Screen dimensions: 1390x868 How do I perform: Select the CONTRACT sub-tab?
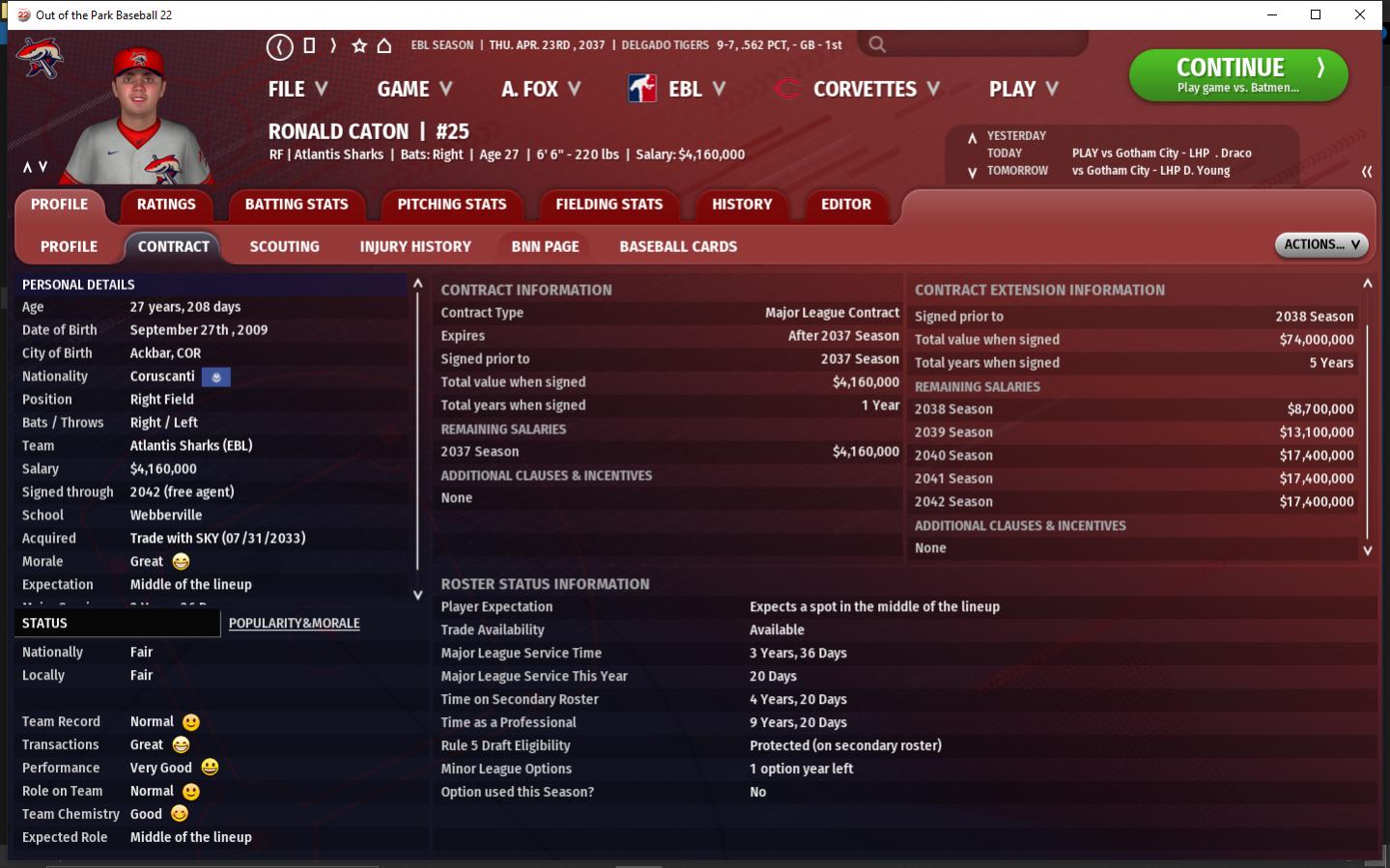point(174,247)
